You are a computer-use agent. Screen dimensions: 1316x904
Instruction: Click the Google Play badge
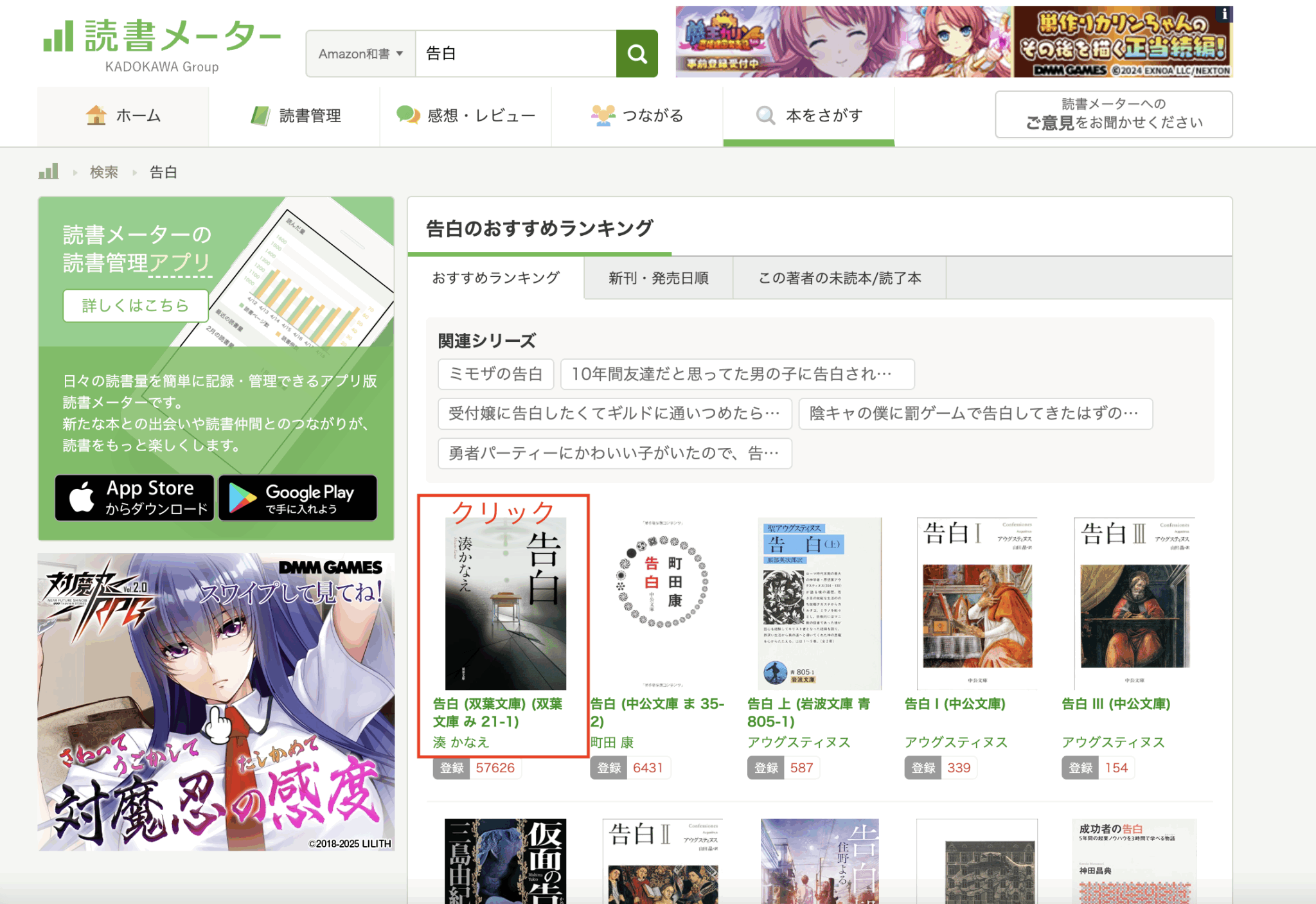pos(298,498)
